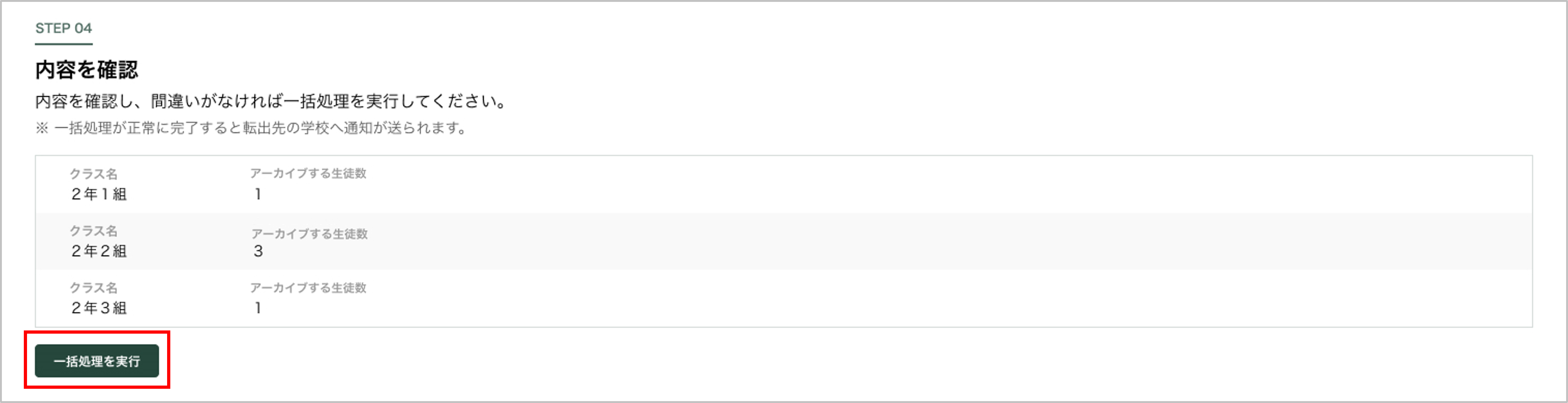Viewport: 1568px width, 403px height.
Task: Click the instruction sentence starting 内容を確認し
Action: click(x=271, y=101)
